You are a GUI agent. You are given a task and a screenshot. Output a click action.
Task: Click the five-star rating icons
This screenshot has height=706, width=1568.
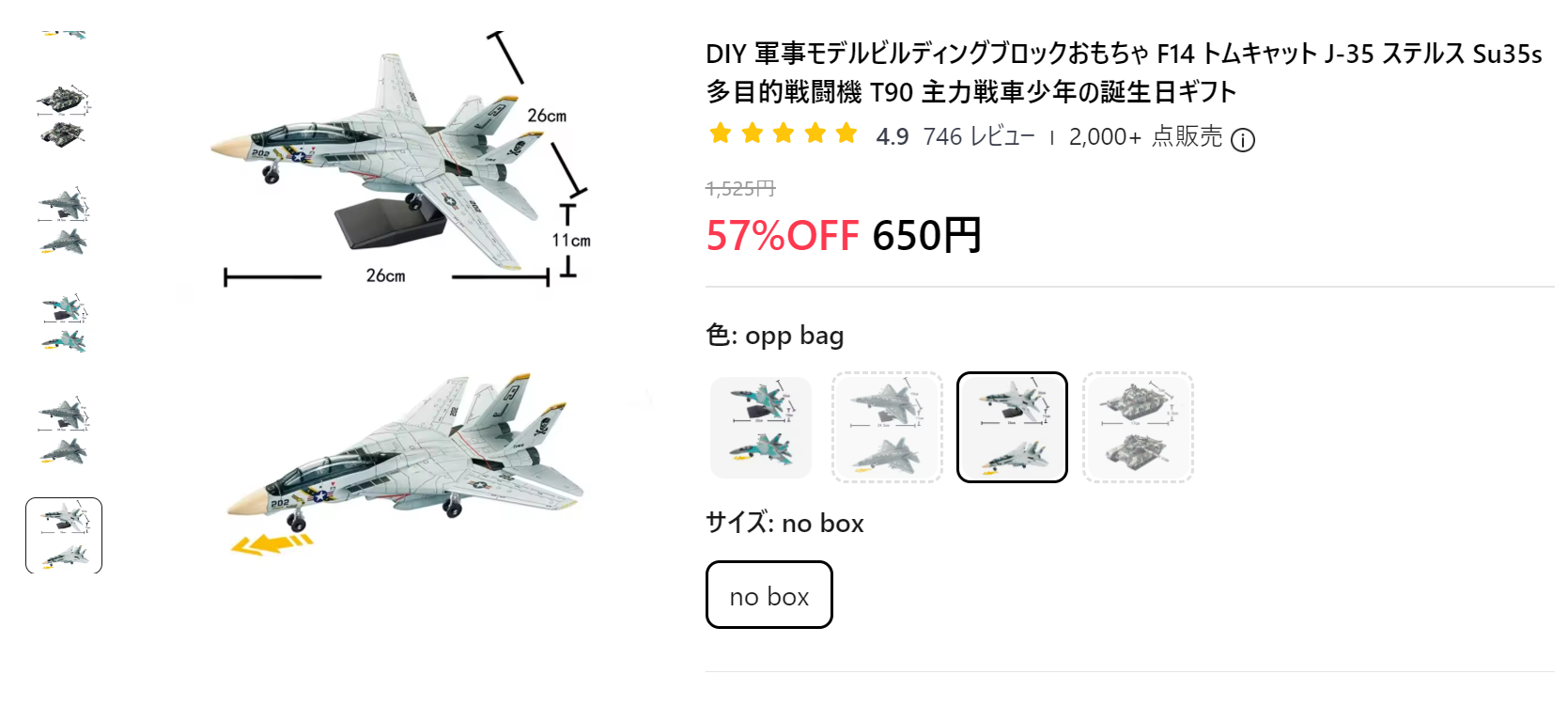pyautogui.click(x=784, y=133)
